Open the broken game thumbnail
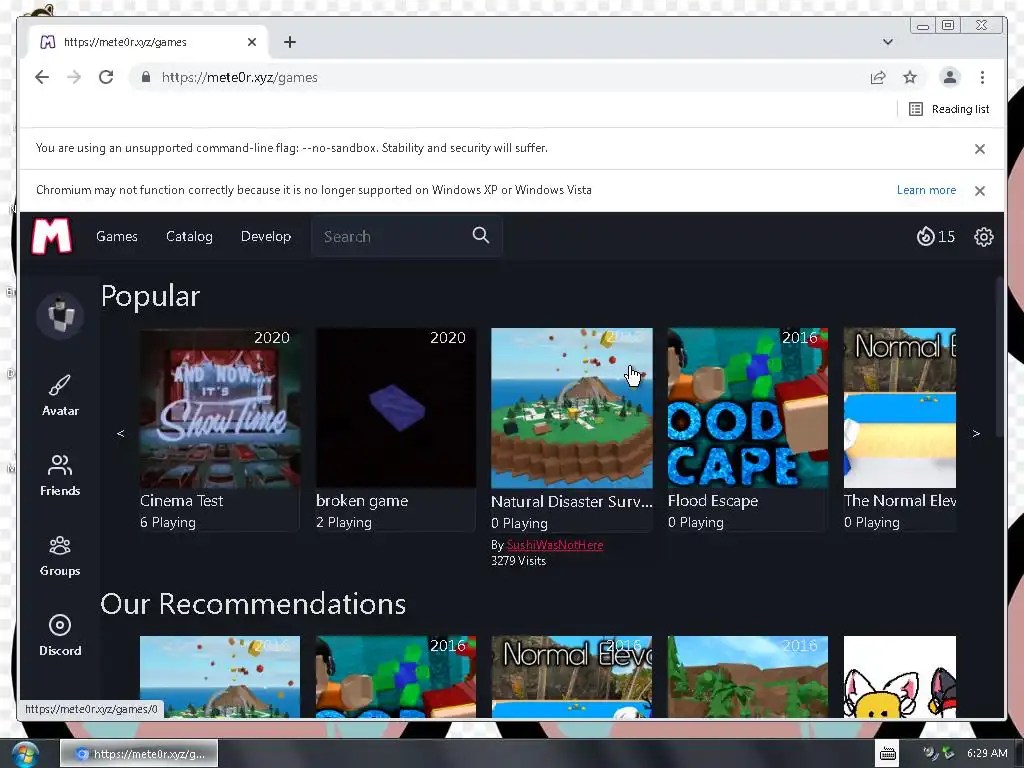 396,408
